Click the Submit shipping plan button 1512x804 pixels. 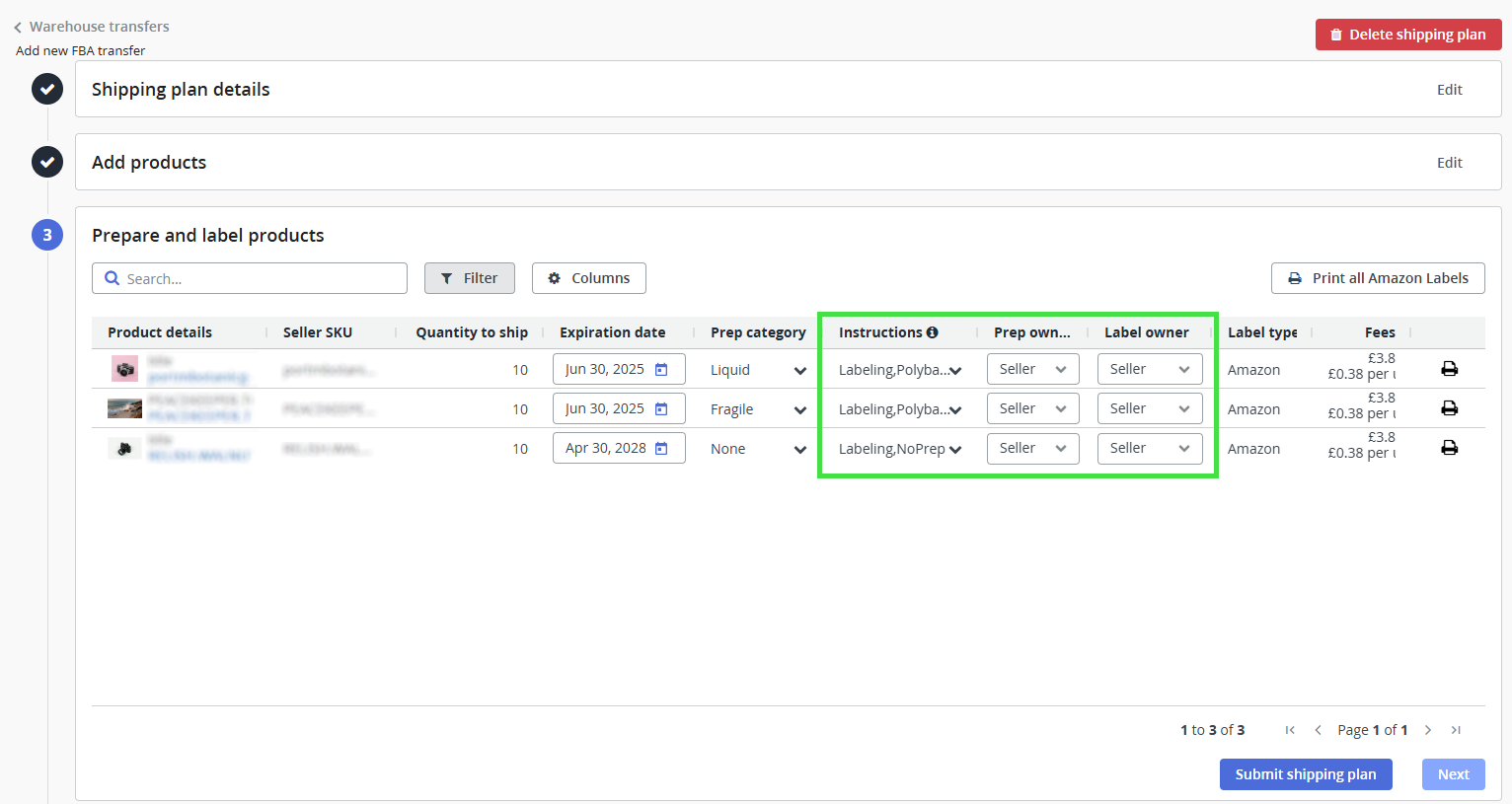pyautogui.click(x=1305, y=774)
